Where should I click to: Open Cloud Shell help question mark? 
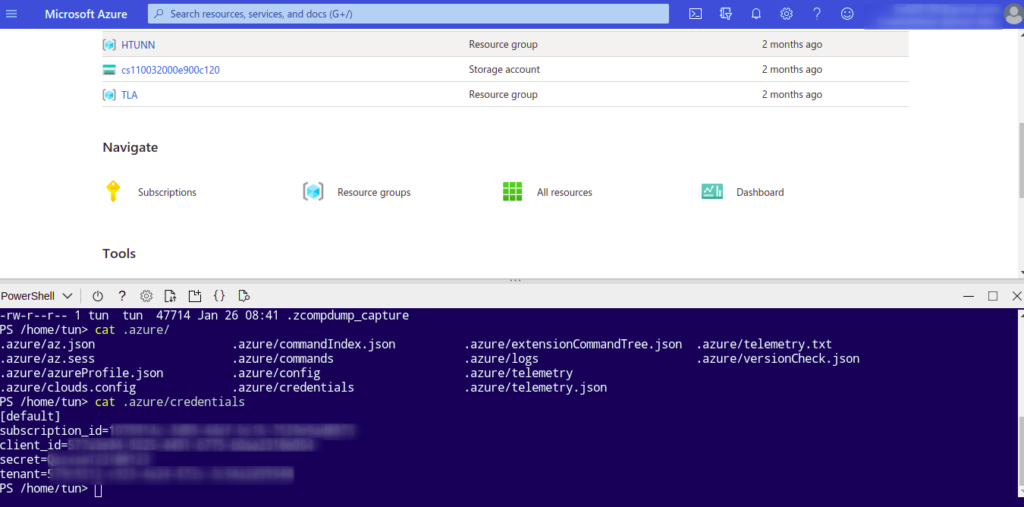coord(122,296)
